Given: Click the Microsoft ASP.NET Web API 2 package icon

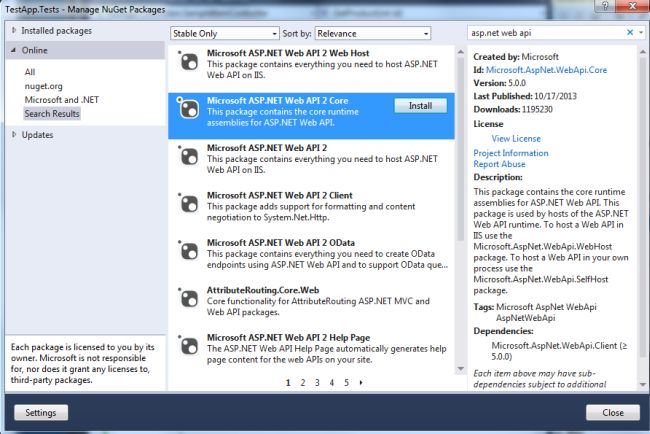Looking at the screenshot, I should tap(189, 157).
